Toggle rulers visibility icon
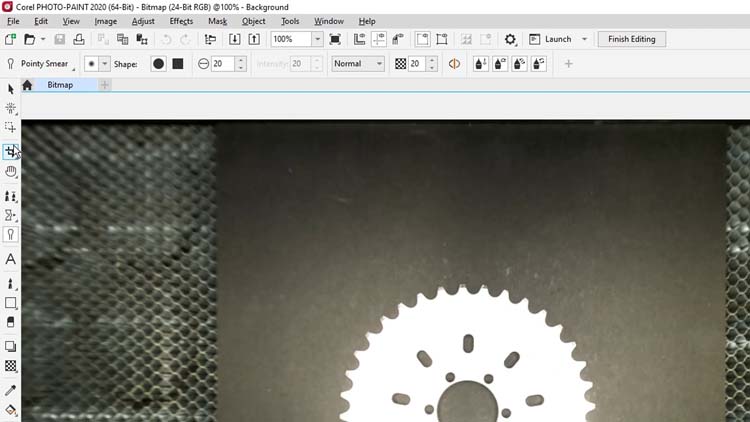 pos(359,39)
